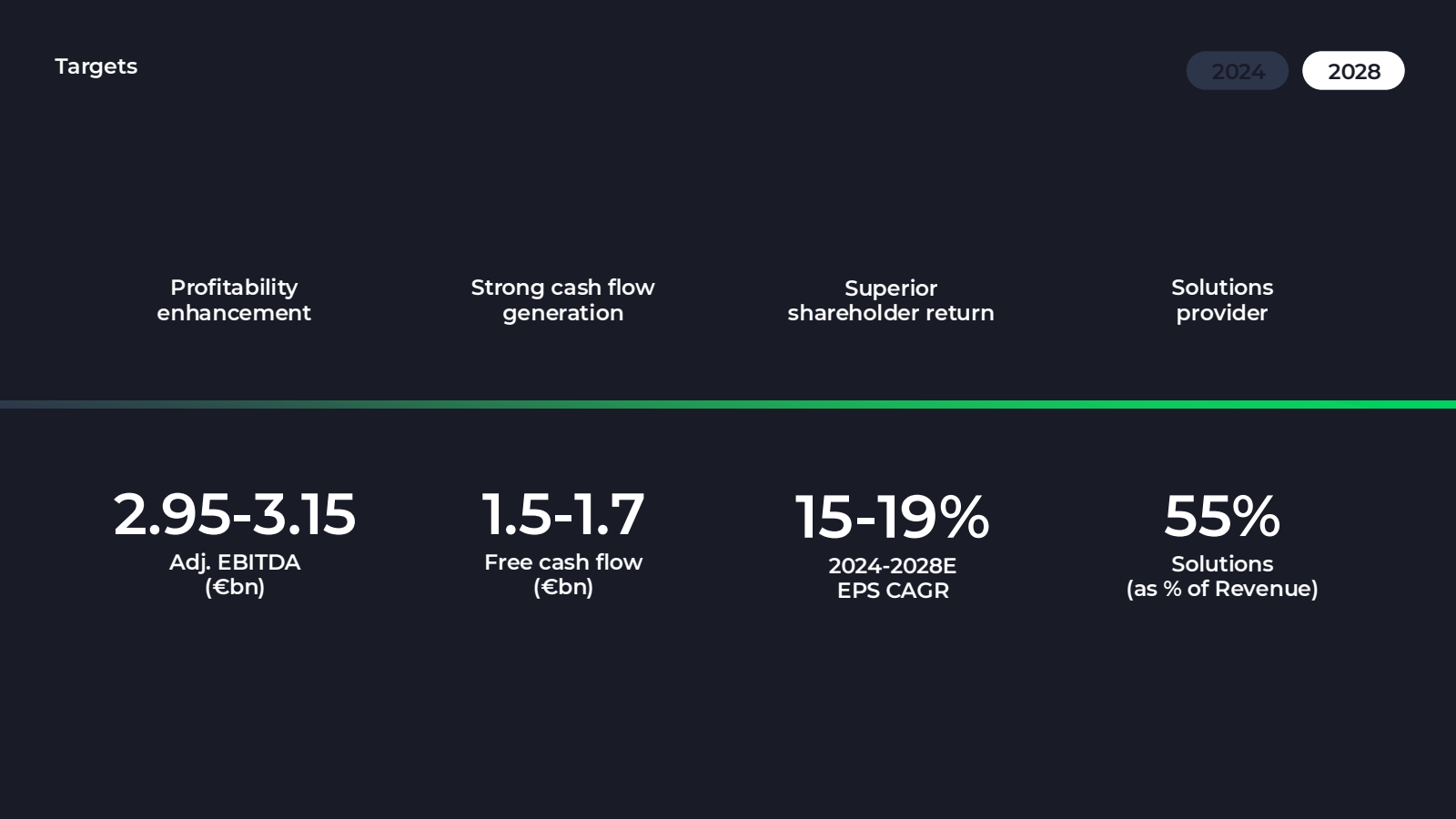Open the Solutions provider heading
The height and width of the screenshot is (819, 1456).
pos(1222,300)
